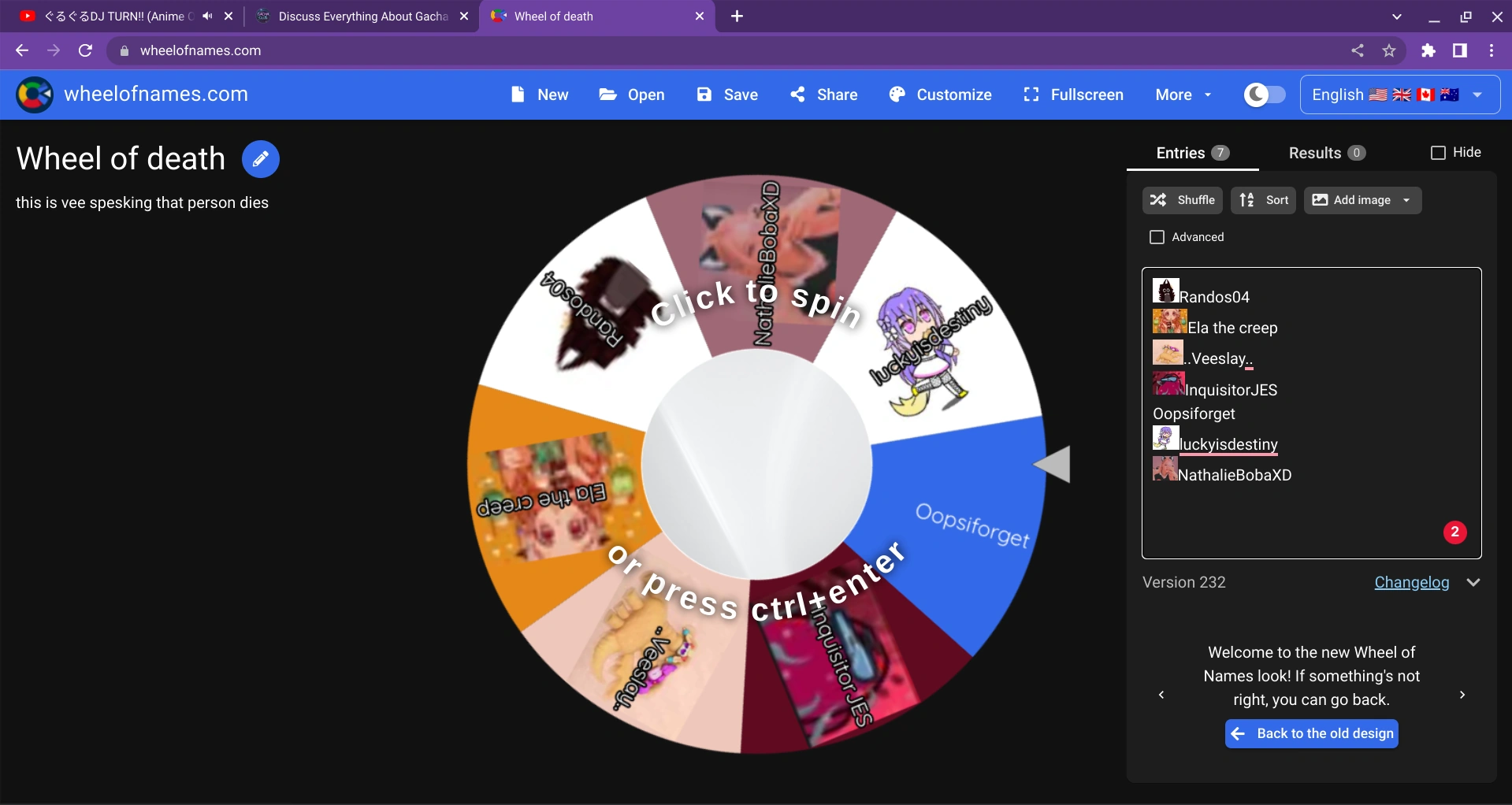Viewport: 1512px width, 805px height.
Task: Create a new wheel
Action: coord(539,95)
